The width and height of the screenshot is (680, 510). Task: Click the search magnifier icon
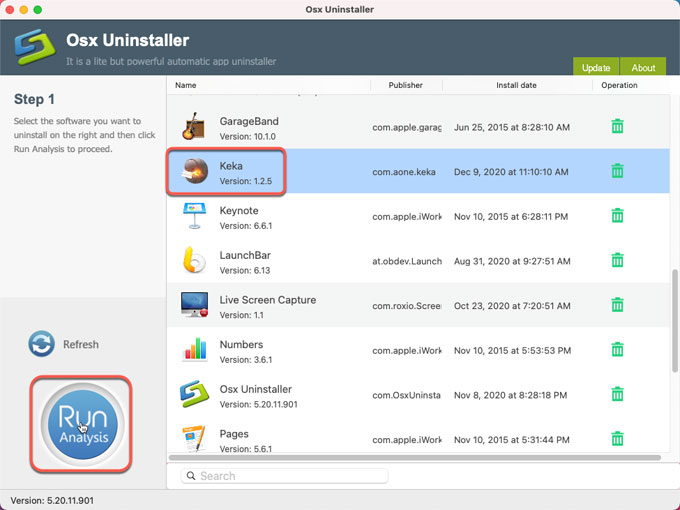(191, 476)
